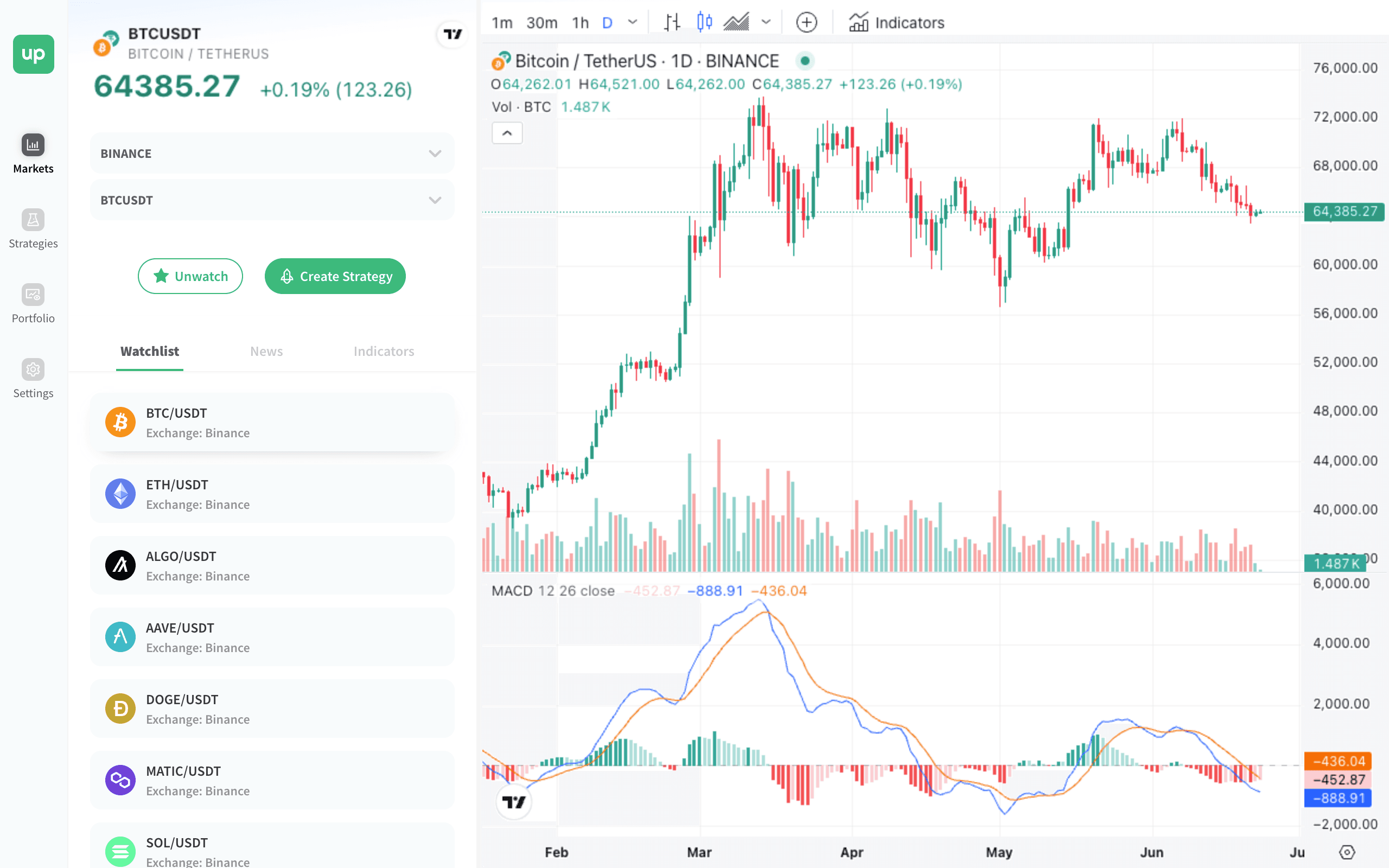1389x868 pixels.
Task: Click the compare/add symbol plus icon
Action: pyautogui.click(x=806, y=23)
